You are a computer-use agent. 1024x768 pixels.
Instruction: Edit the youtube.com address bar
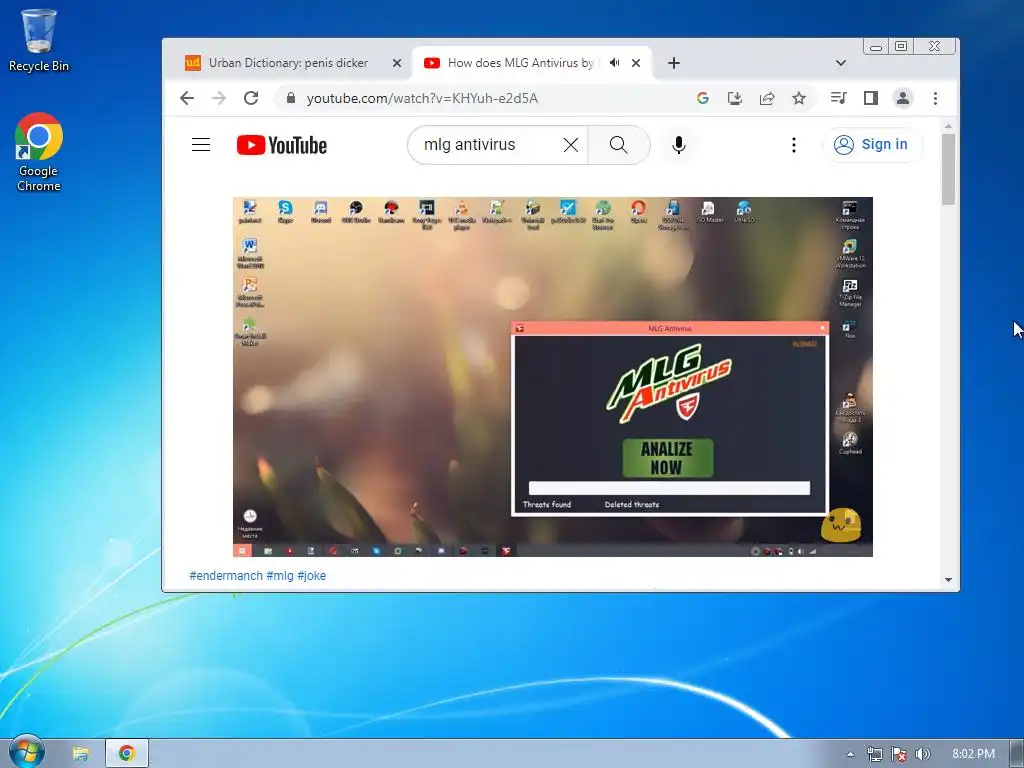click(422, 99)
